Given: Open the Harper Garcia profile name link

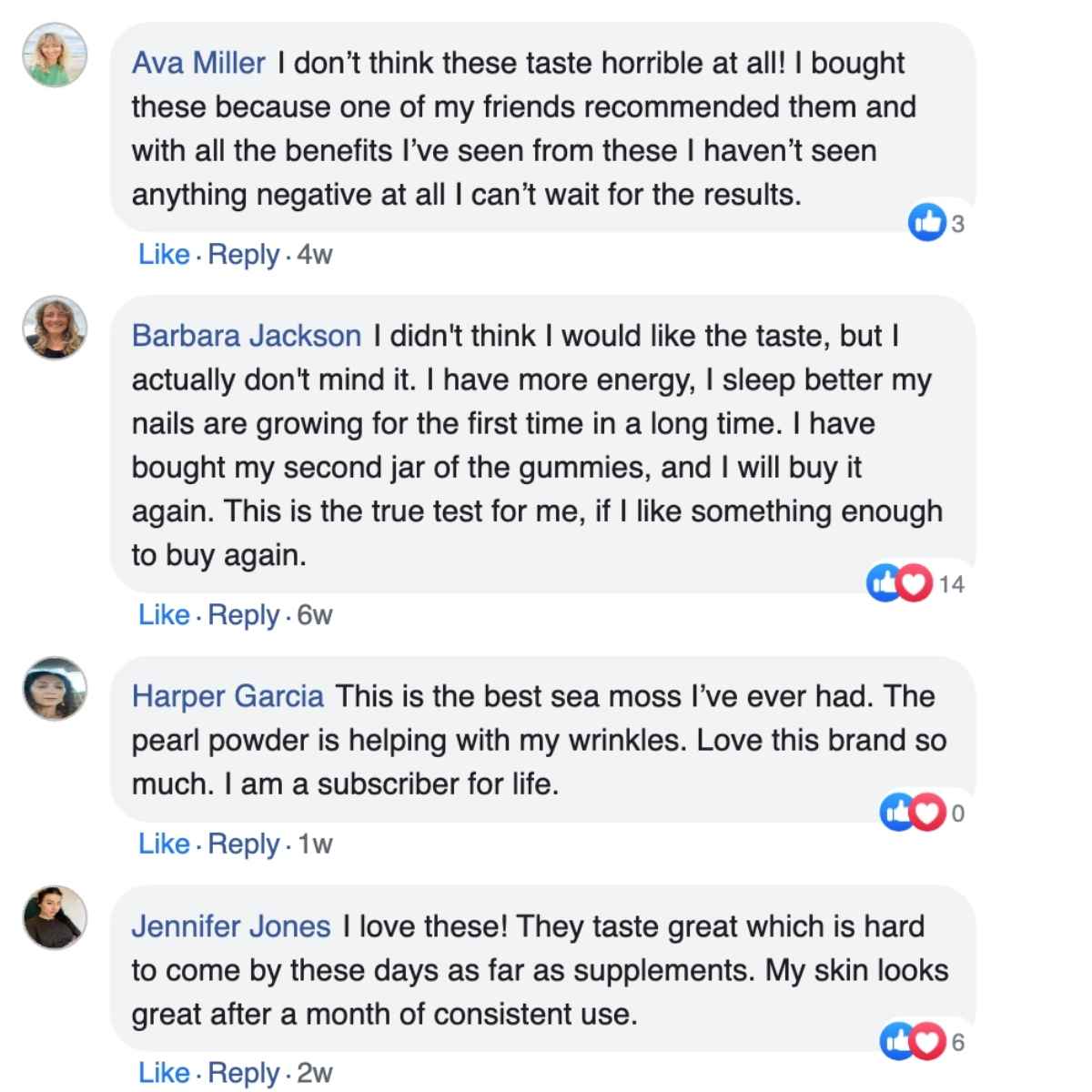Looking at the screenshot, I should tap(227, 696).
